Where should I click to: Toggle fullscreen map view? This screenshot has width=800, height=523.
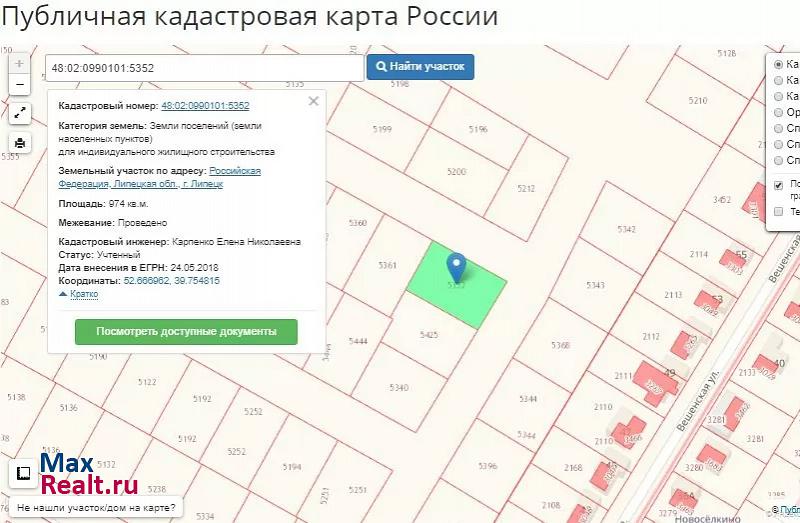click(x=19, y=114)
